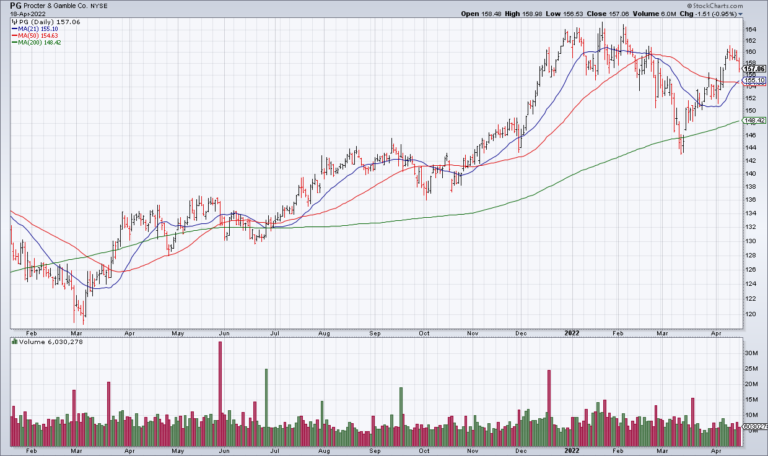This screenshot has width=768, height=456.
Task: Click the volume bars icon beside Volume 6,030,278
Action: [15, 342]
